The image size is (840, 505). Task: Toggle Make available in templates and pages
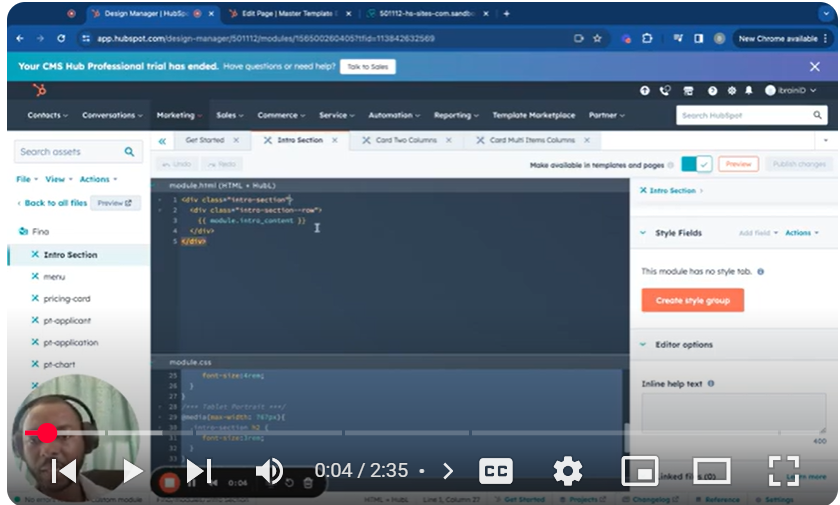click(696, 164)
